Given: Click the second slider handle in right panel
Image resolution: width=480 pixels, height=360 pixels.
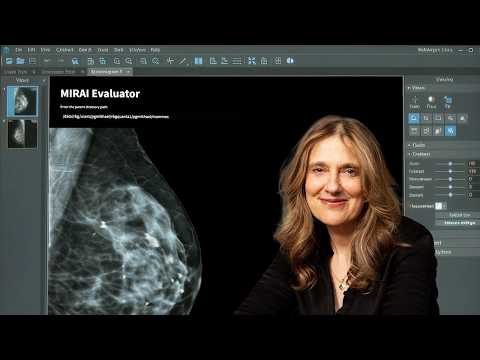Looking at the screenshot, I should (x=450, y=171).
